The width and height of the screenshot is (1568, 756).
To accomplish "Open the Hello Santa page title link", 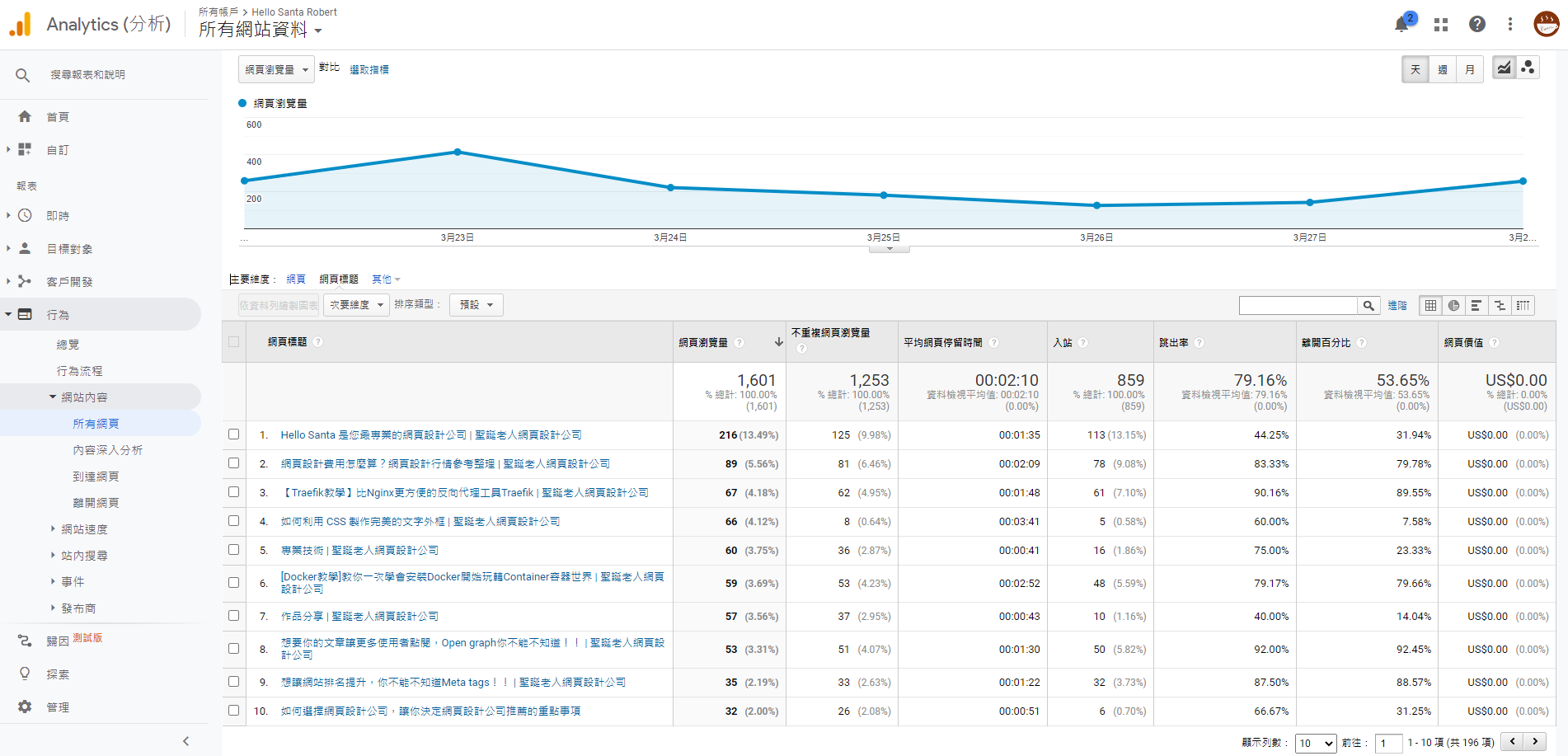I will coord(431,434).
